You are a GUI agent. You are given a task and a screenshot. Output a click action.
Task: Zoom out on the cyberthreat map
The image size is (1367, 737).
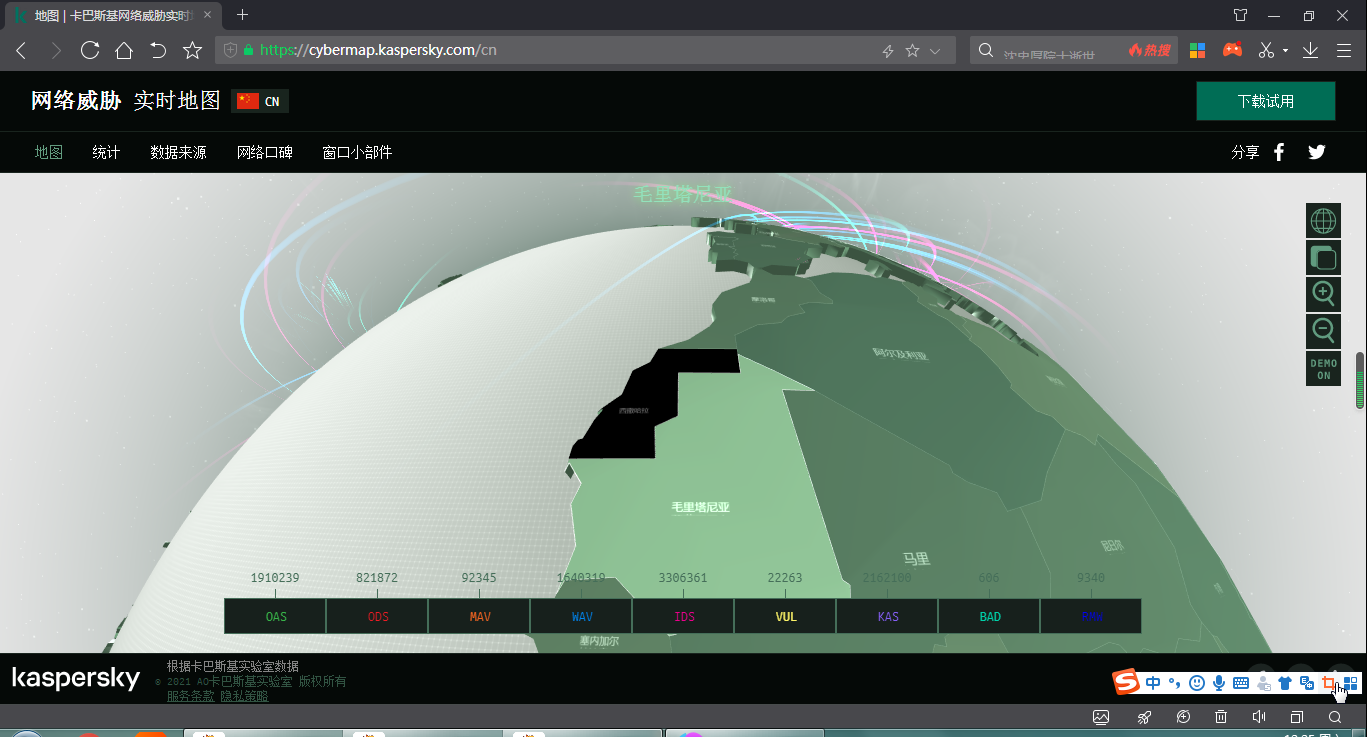click(x=1323, y=331)
